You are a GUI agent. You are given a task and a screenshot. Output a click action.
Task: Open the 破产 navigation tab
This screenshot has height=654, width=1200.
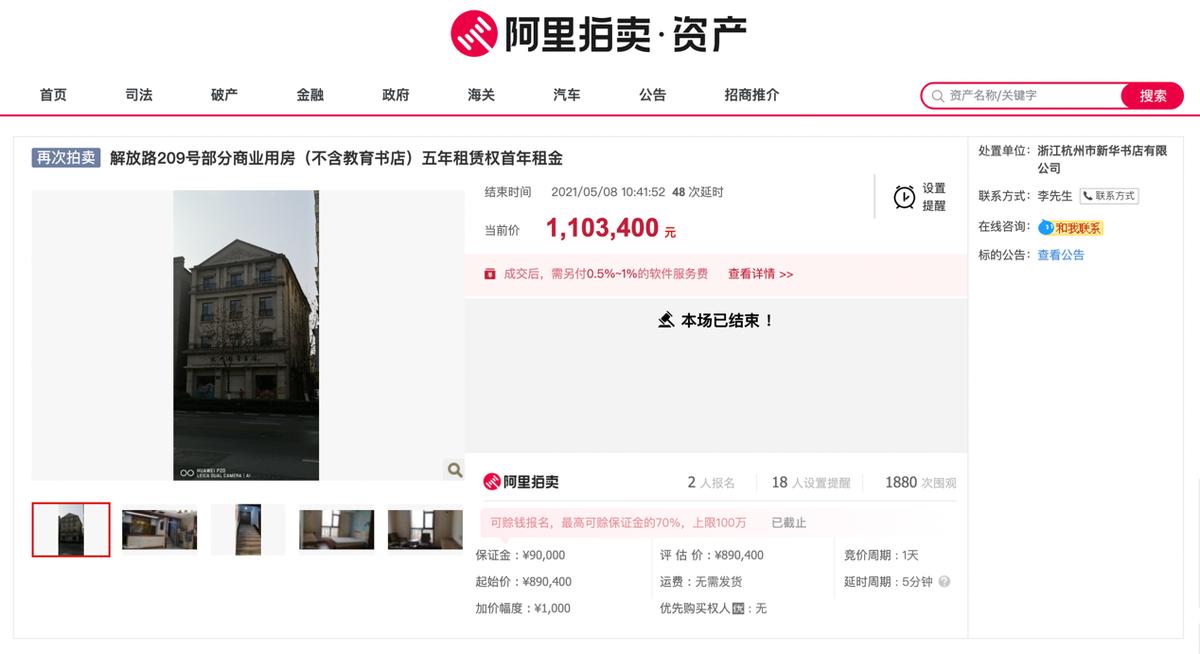tap(224, 95)
